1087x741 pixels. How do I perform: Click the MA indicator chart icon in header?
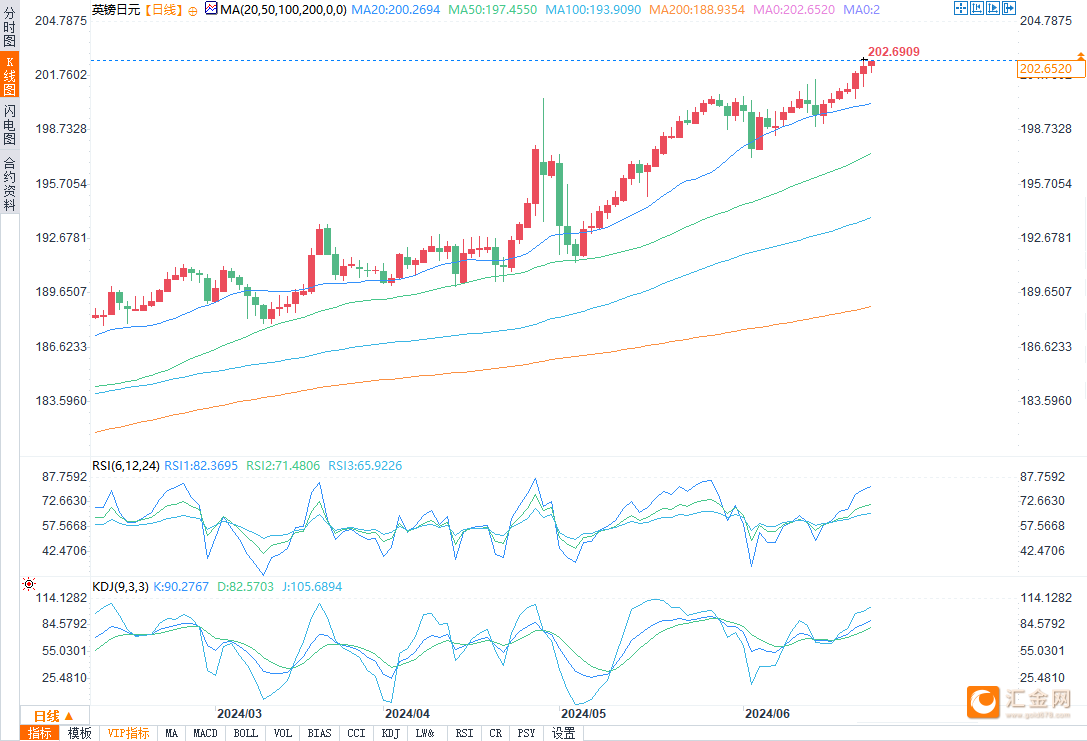click(211, 9)
